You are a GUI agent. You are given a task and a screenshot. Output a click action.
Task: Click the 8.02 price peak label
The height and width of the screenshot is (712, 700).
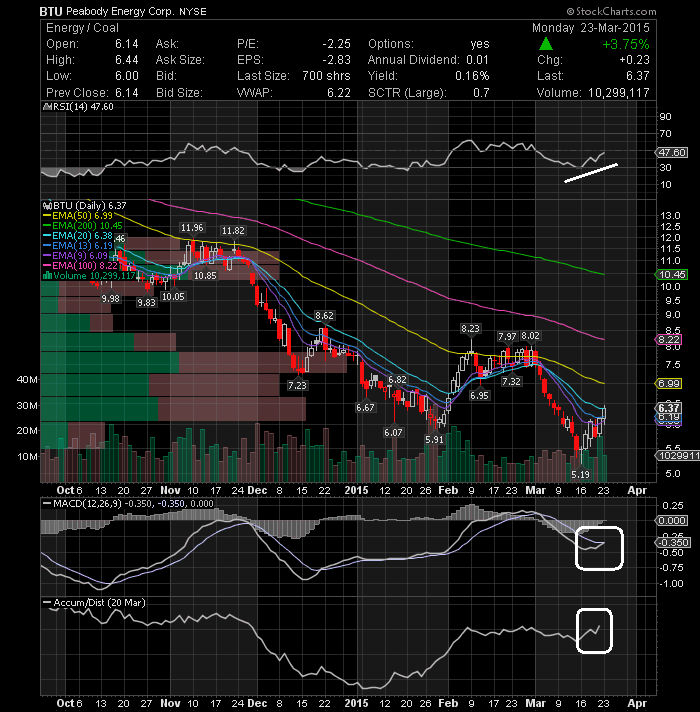[x=530, y=336]
